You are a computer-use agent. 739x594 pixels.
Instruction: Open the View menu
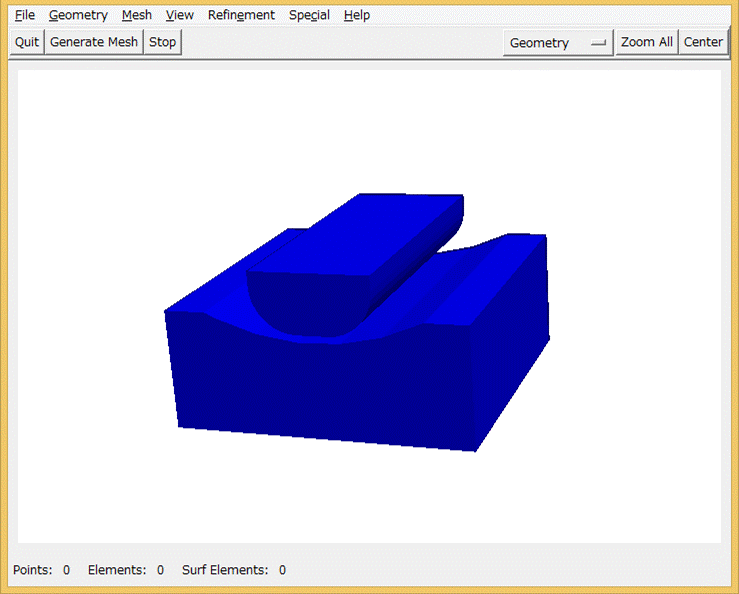[180, 15]
